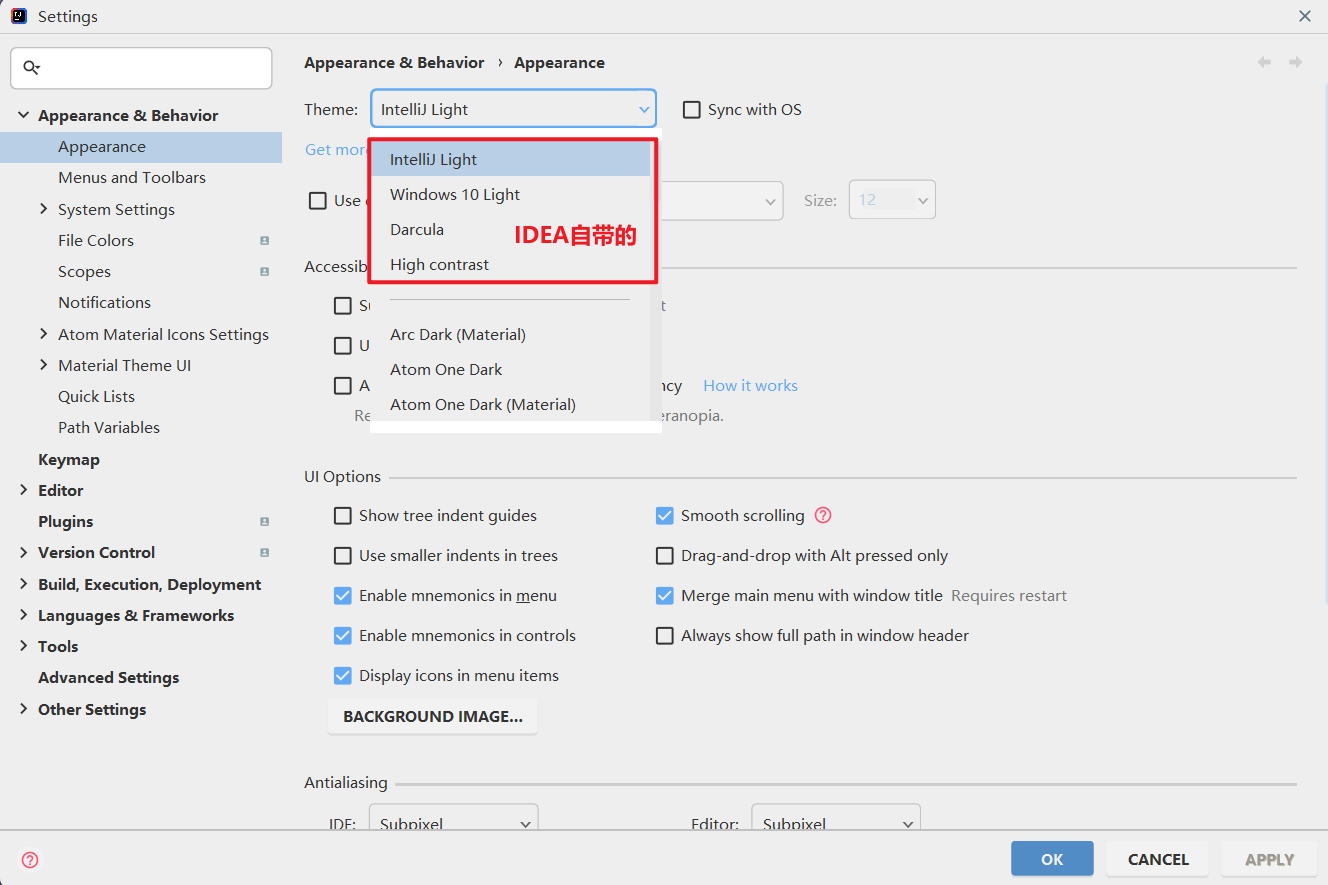Click the forward navigation arrow
The height and width of the screenshot is (885, 1328).
1295,62
